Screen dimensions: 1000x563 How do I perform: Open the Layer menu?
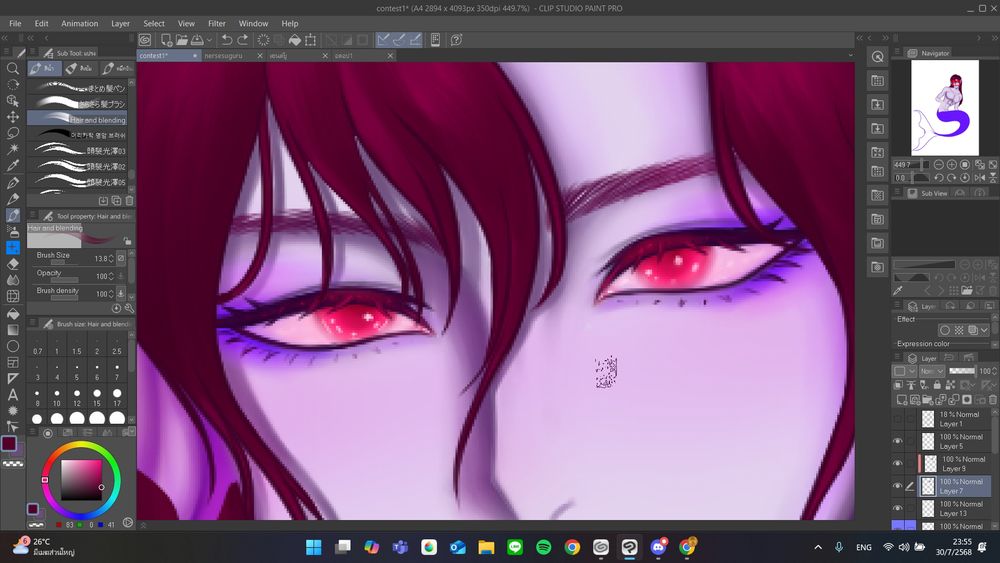click(x=121, y=24)
